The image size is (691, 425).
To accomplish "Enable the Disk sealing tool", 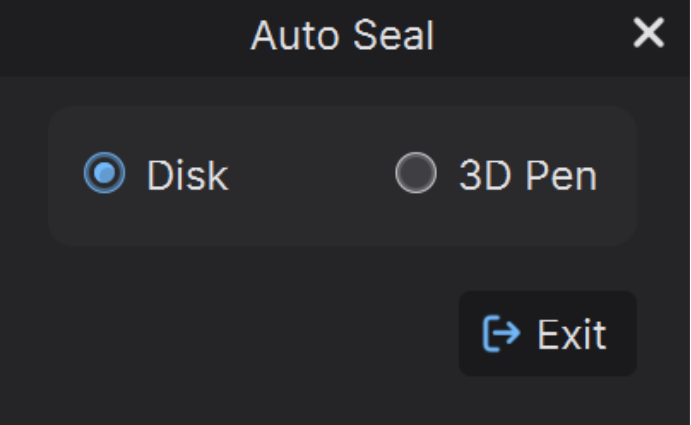I will [104, 173].
